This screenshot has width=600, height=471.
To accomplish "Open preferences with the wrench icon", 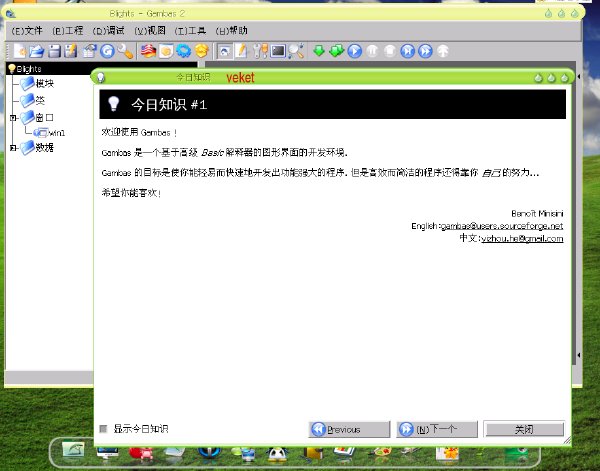I will [125, 51].
